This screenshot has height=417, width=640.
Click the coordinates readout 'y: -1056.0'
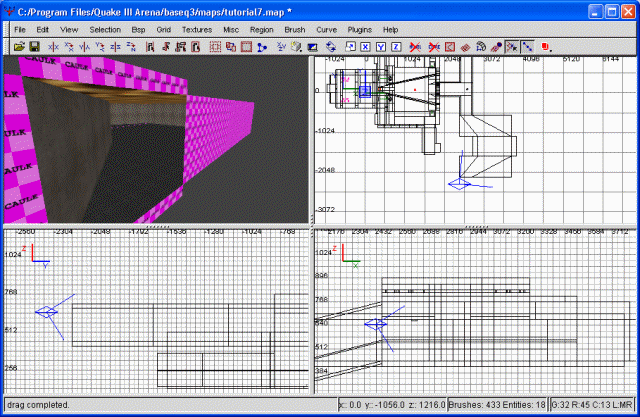384,405
